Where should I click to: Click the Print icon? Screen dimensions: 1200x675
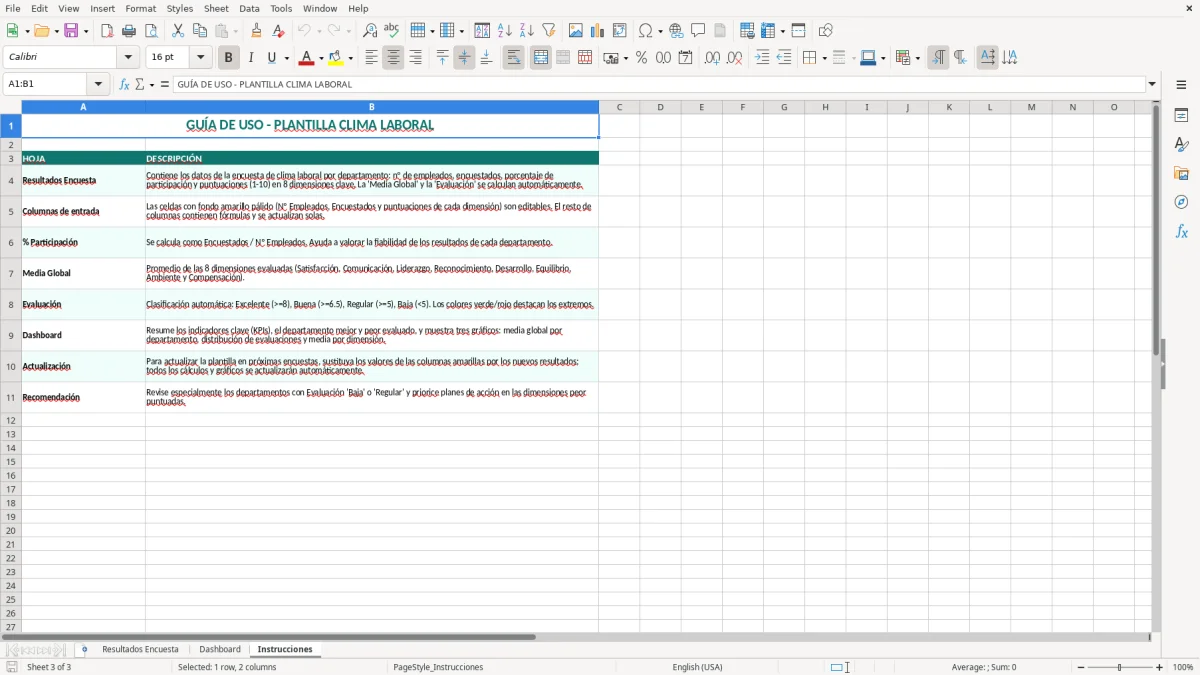pyautogui.click(x=129, y=31)
